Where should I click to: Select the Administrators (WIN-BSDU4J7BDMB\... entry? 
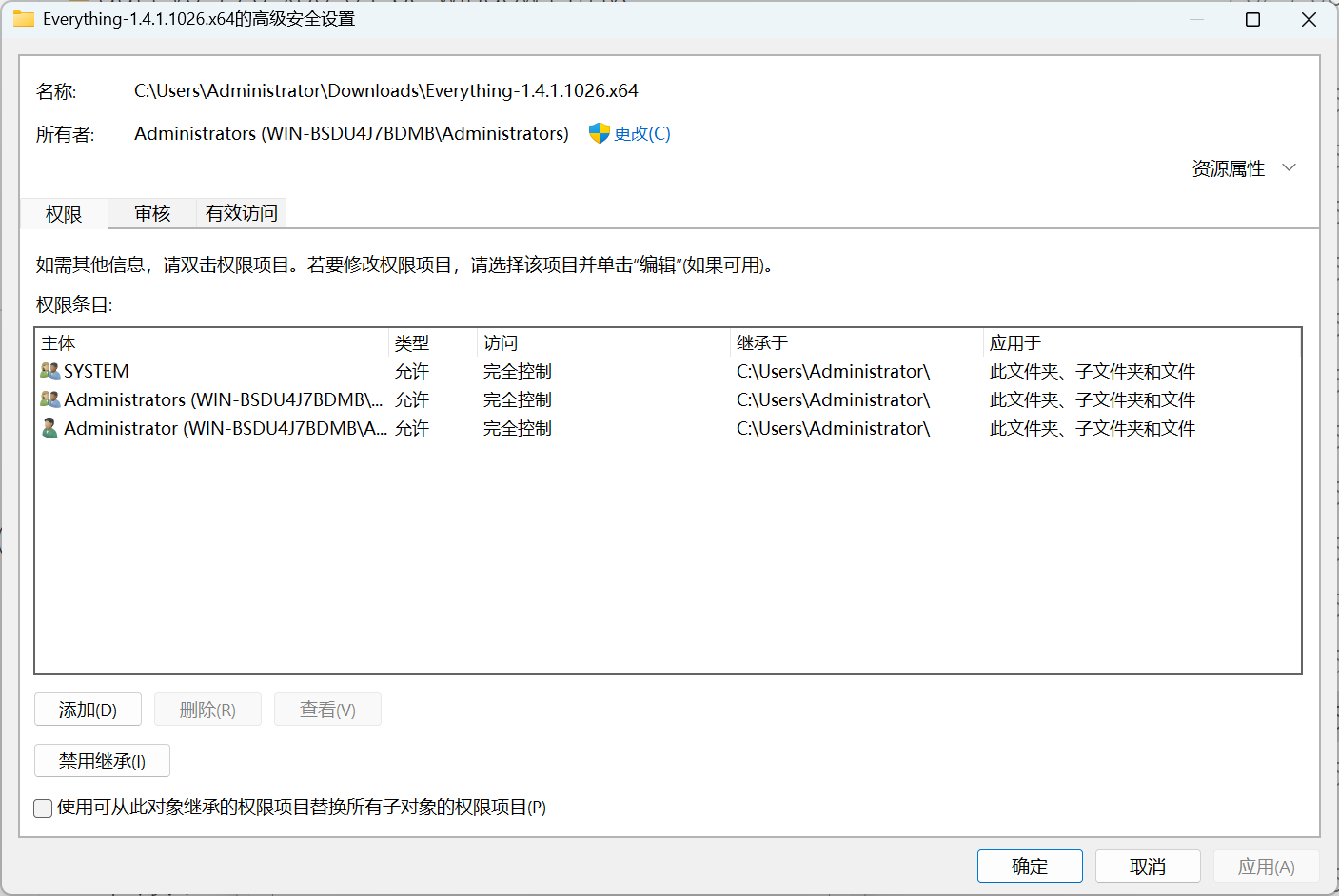[x=667, y=399]
